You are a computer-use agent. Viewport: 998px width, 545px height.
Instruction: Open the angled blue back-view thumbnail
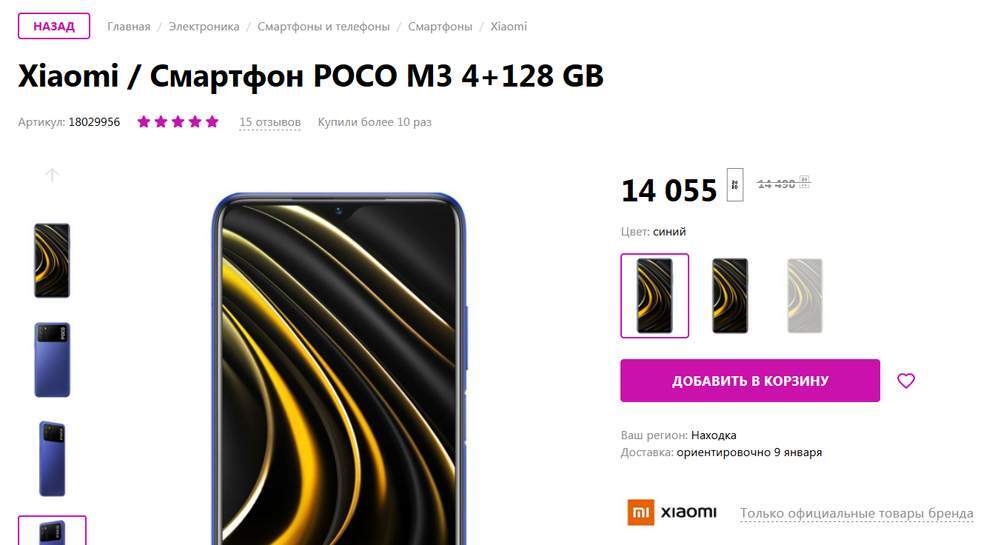click(x=52, y=458)
